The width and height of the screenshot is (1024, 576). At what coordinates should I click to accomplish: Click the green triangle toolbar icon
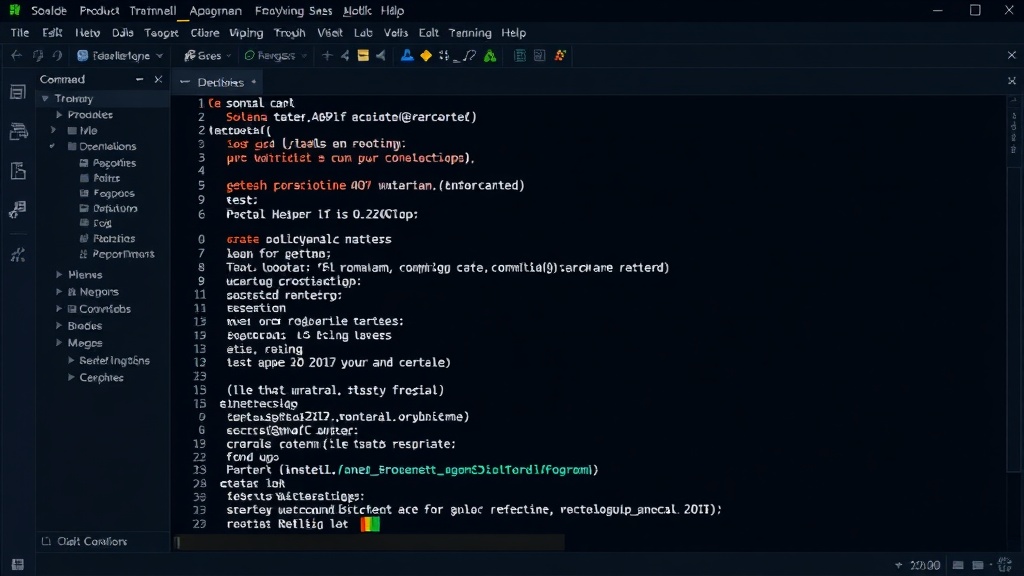point(490,56)
